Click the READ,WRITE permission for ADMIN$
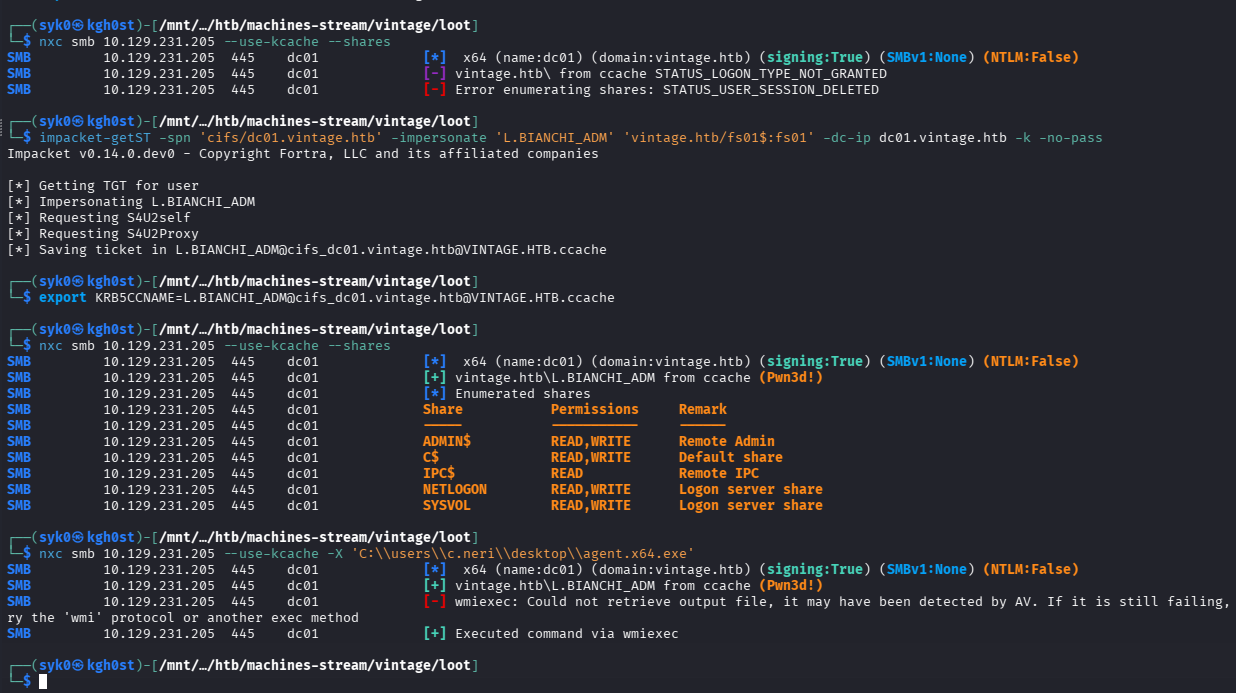Screen dimensions: 1236x693 [x=591, y=441]
